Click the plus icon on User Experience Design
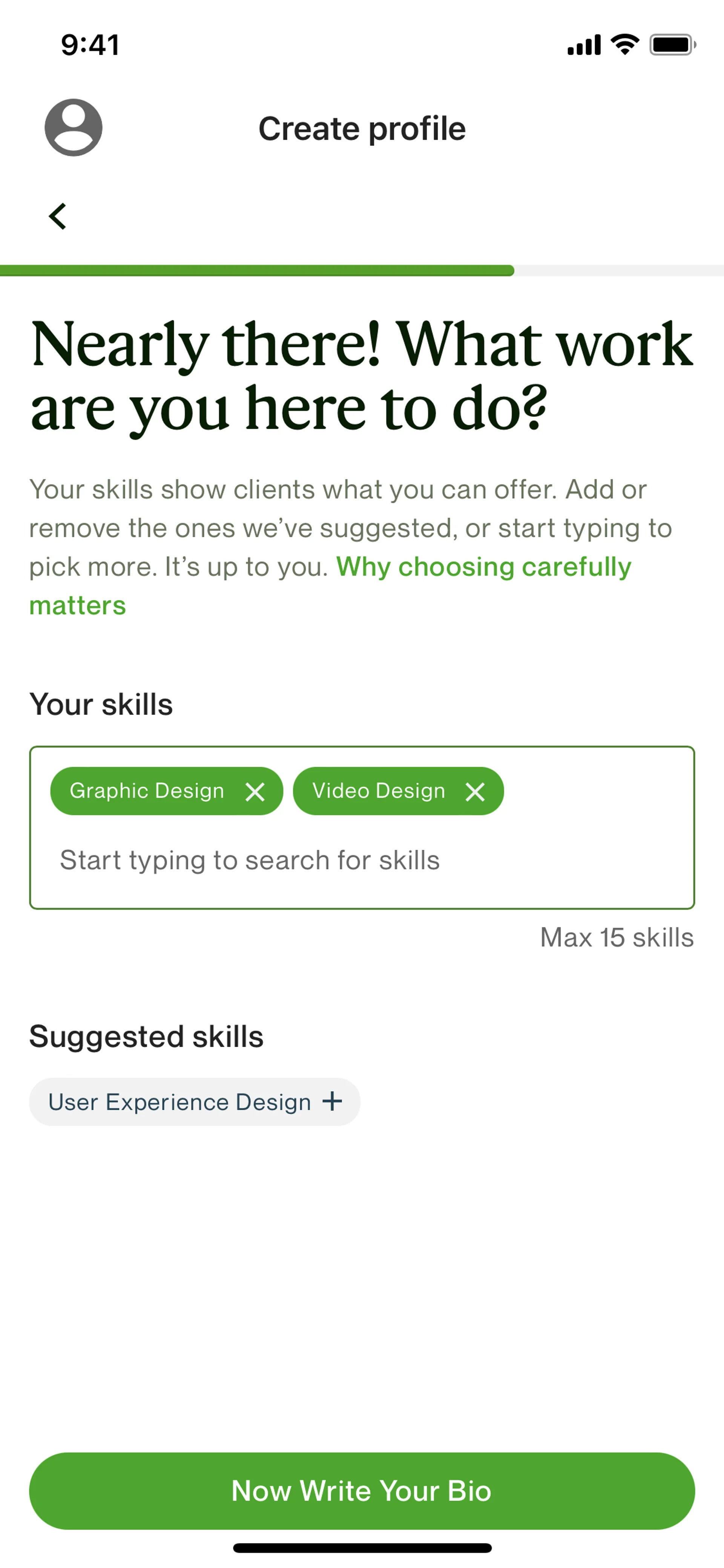 [332, 1101]
